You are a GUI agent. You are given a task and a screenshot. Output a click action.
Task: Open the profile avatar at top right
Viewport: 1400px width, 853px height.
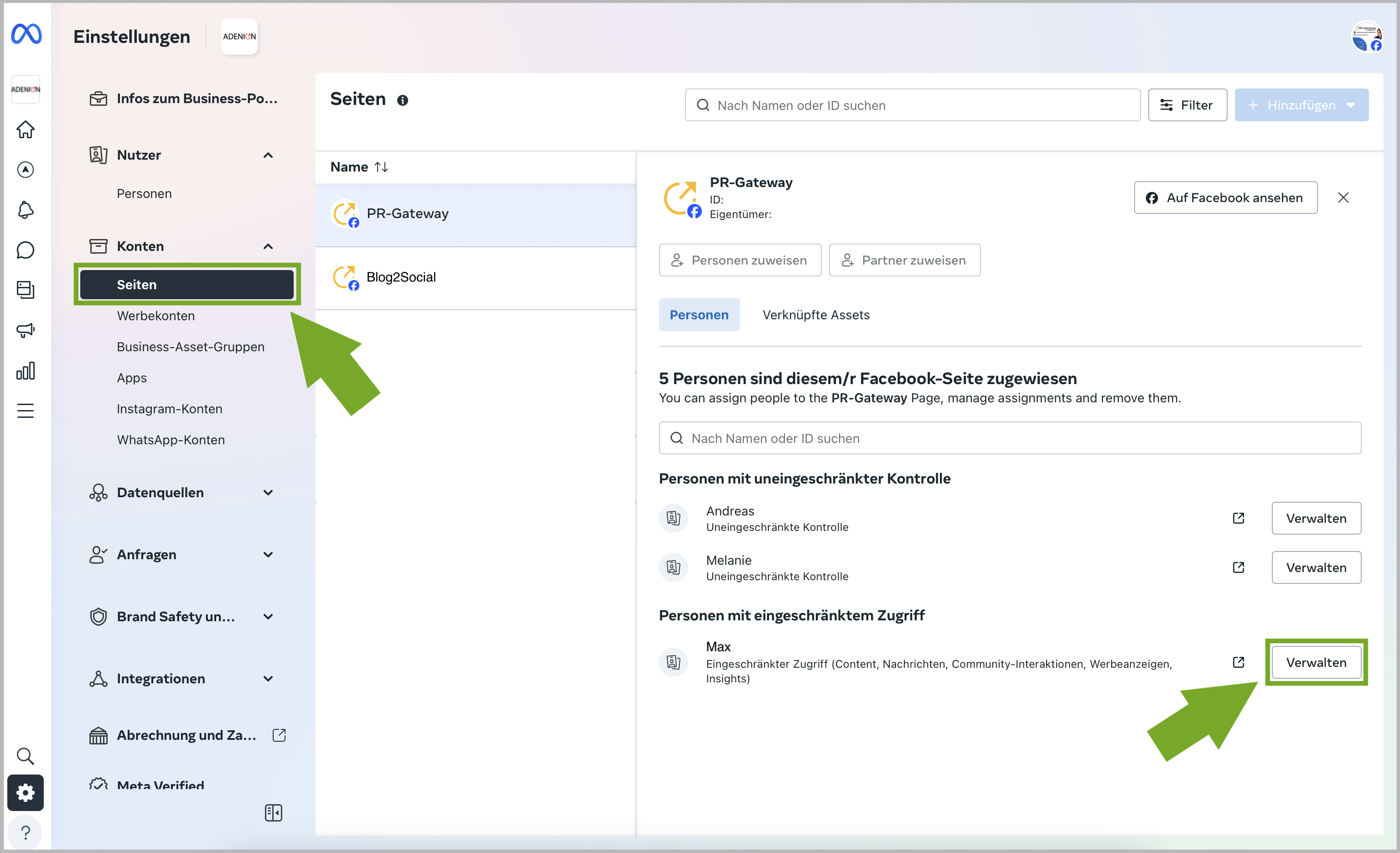(1366, 36)
